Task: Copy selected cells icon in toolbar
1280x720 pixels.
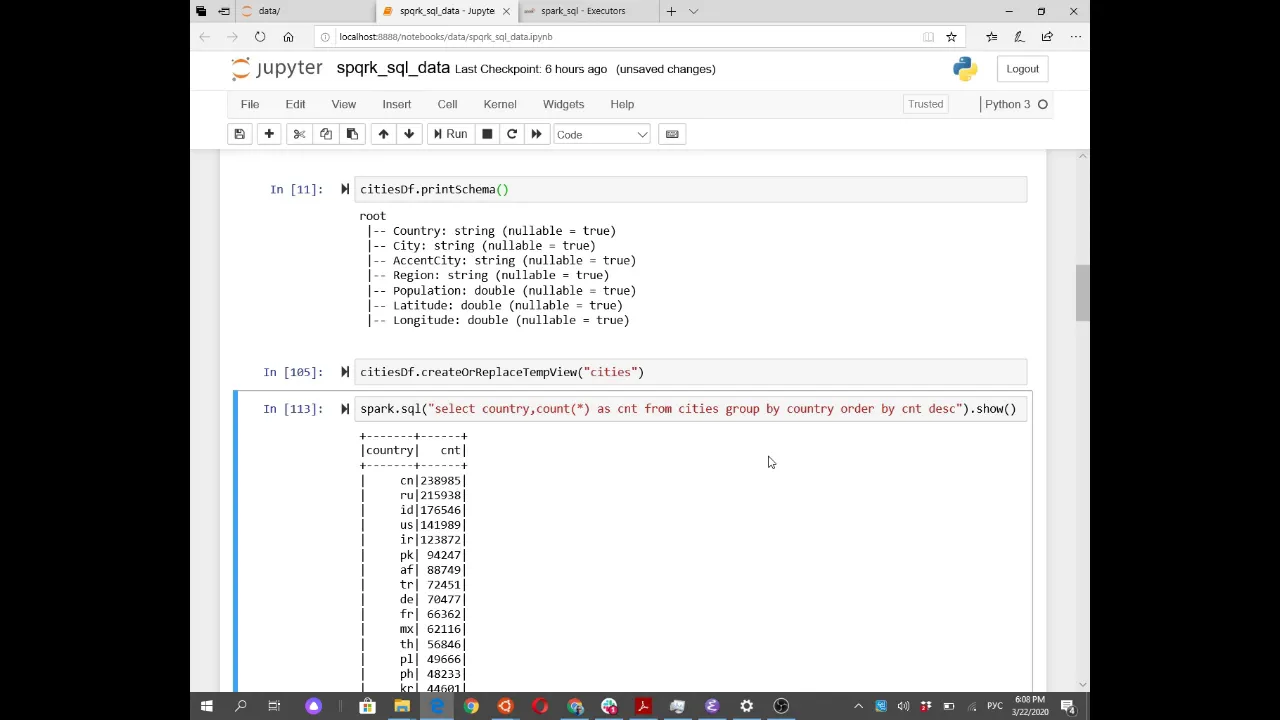Action: (326, 134)
